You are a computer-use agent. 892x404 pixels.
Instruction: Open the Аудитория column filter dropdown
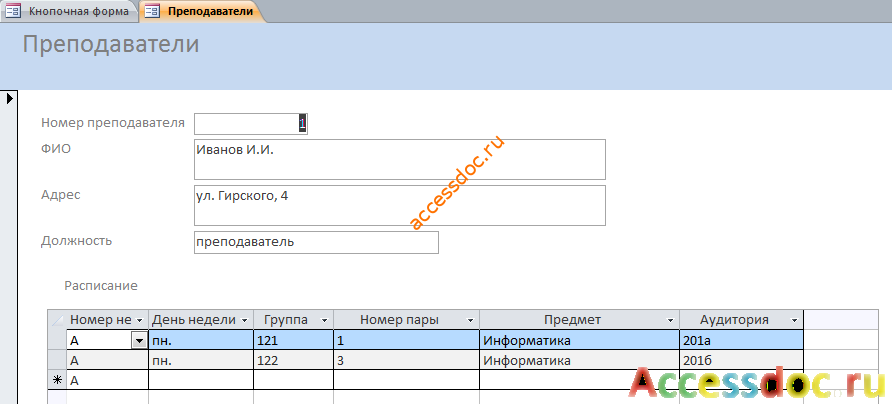pos(794,320)
